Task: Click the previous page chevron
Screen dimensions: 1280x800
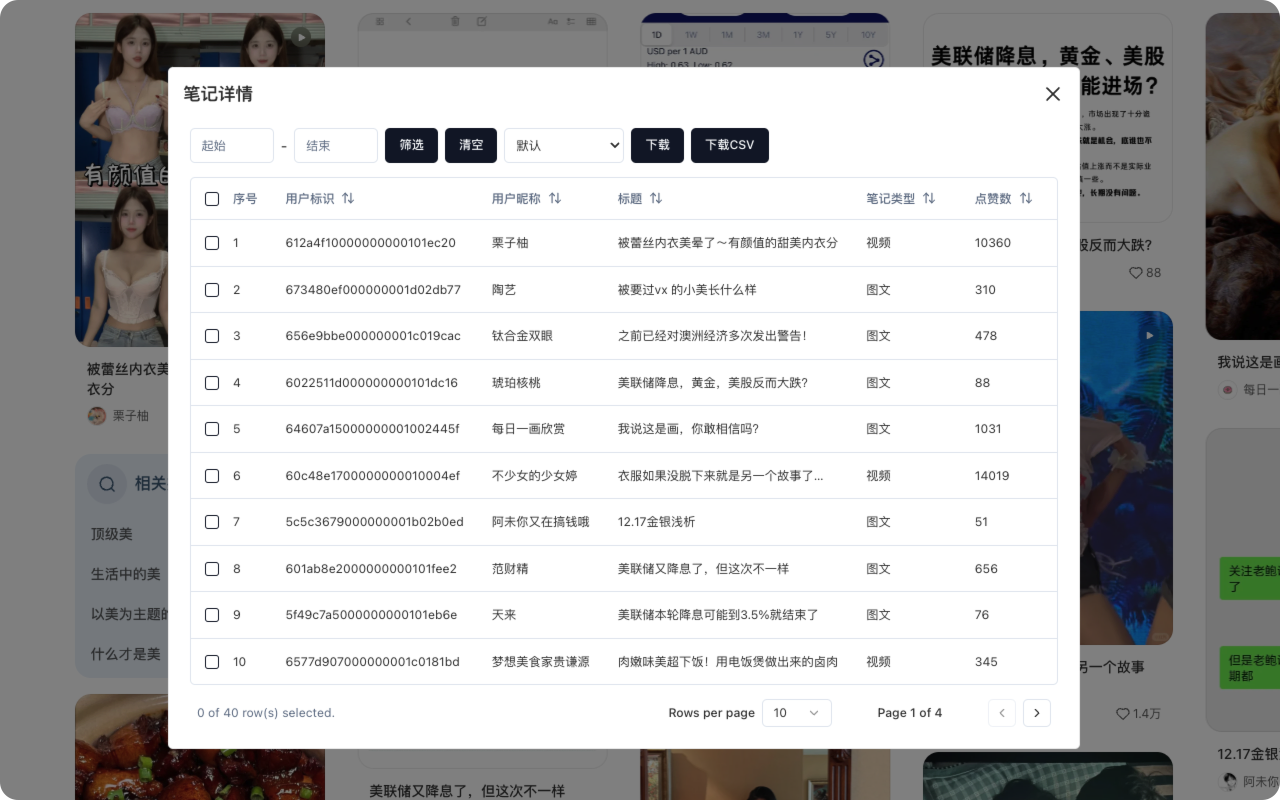Action: pyautogui.click(x=1002, y=713)
